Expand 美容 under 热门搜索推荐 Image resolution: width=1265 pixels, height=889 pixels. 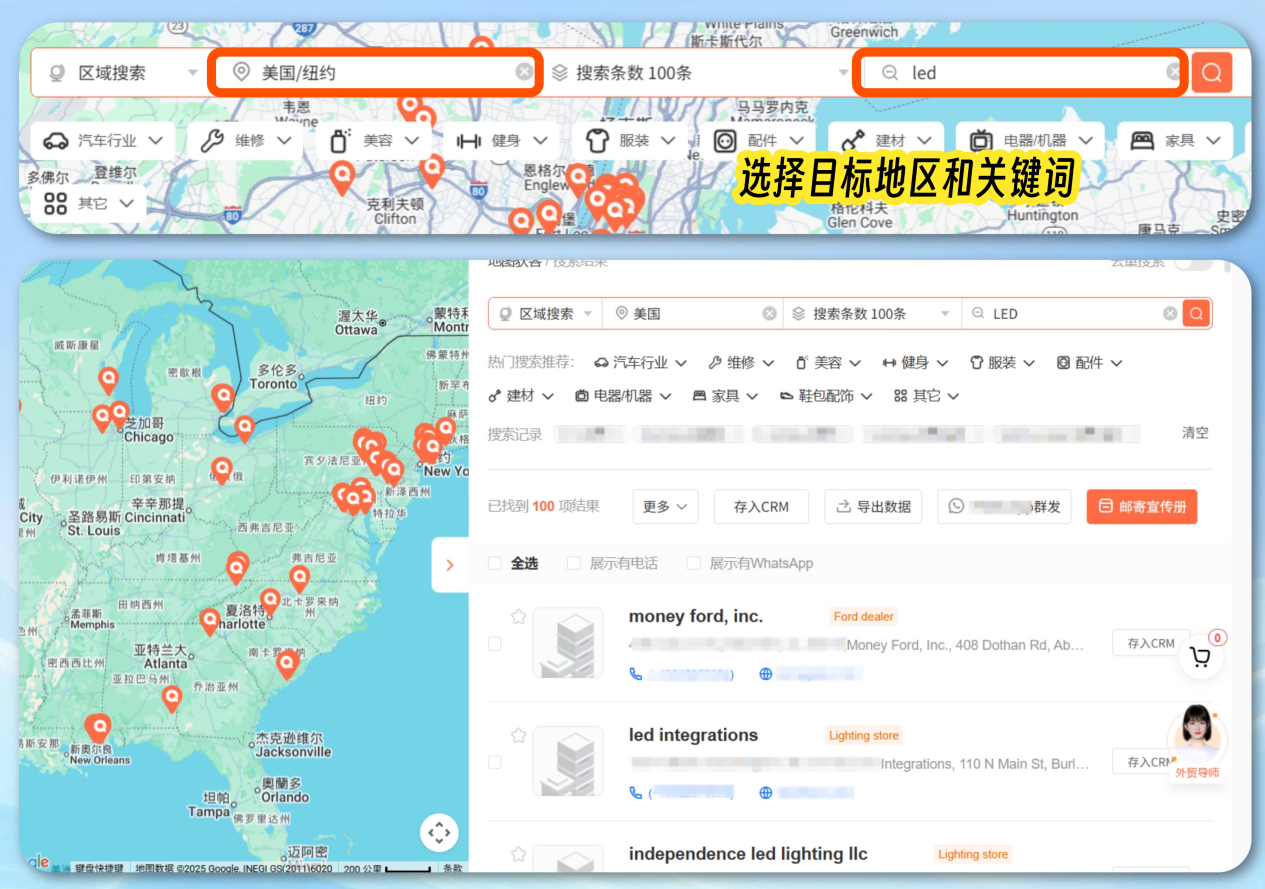click(x=826, y=363)
